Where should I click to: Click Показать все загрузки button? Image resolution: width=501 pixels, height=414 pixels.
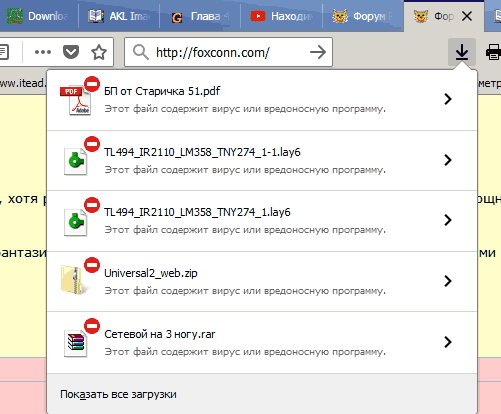[118, 394]
